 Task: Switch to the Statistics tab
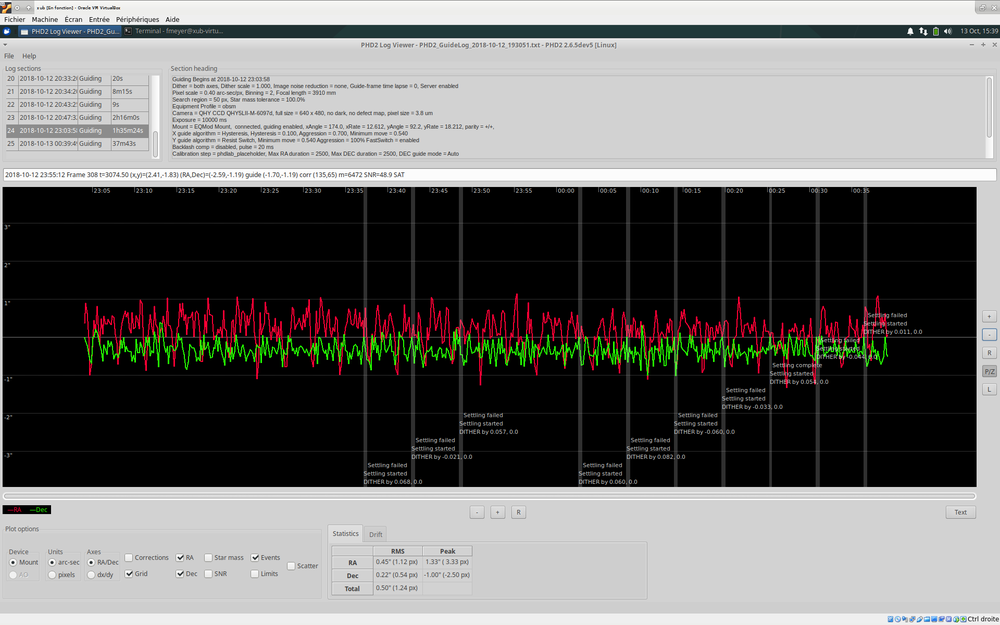(x=346, y=534)
